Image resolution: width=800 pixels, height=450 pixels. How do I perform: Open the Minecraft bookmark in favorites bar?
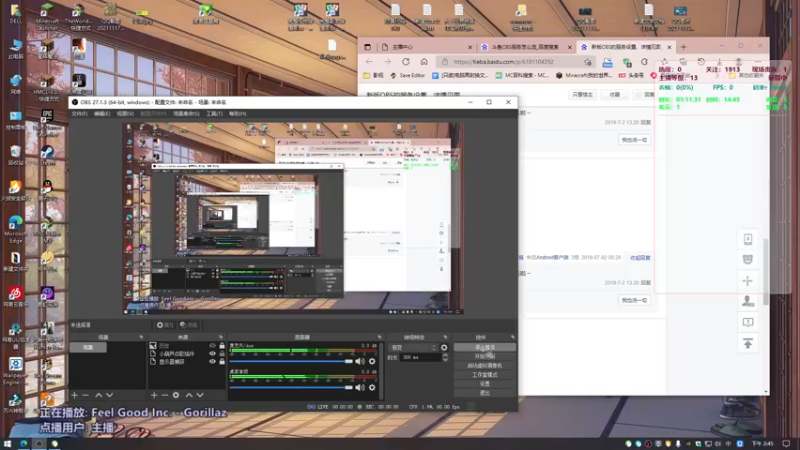click(x=584, y=75)
